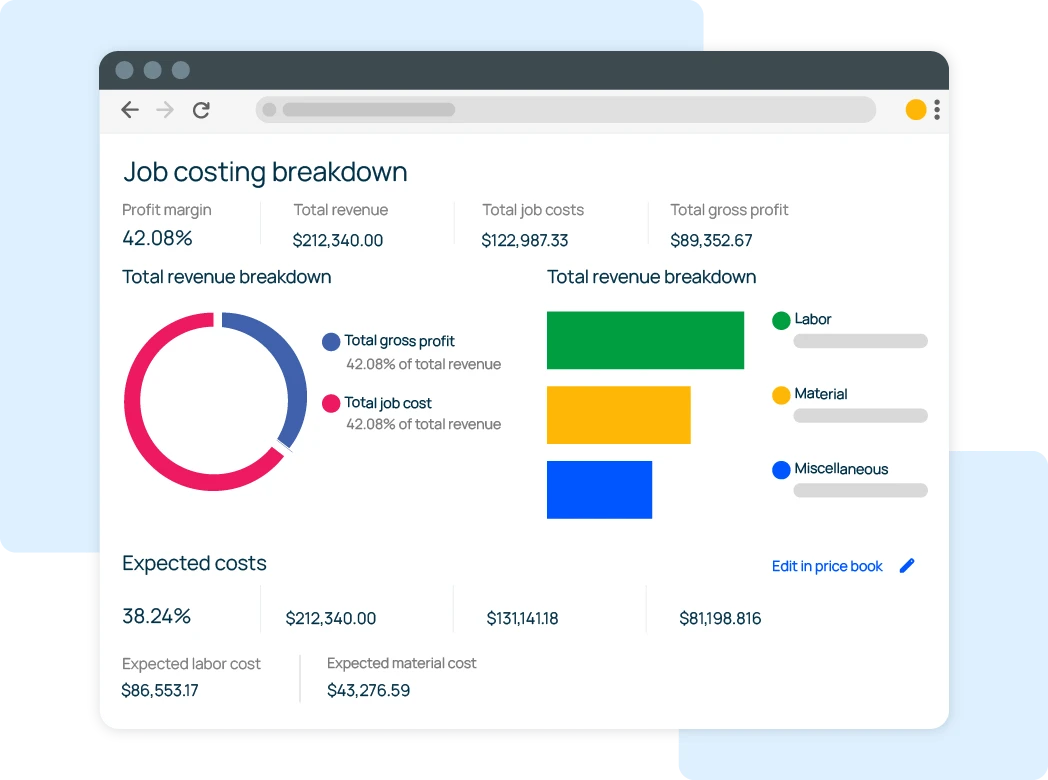Click the Expected material cost label
The width and height of the screenshot is (1048, 780).
coord(402,663)
